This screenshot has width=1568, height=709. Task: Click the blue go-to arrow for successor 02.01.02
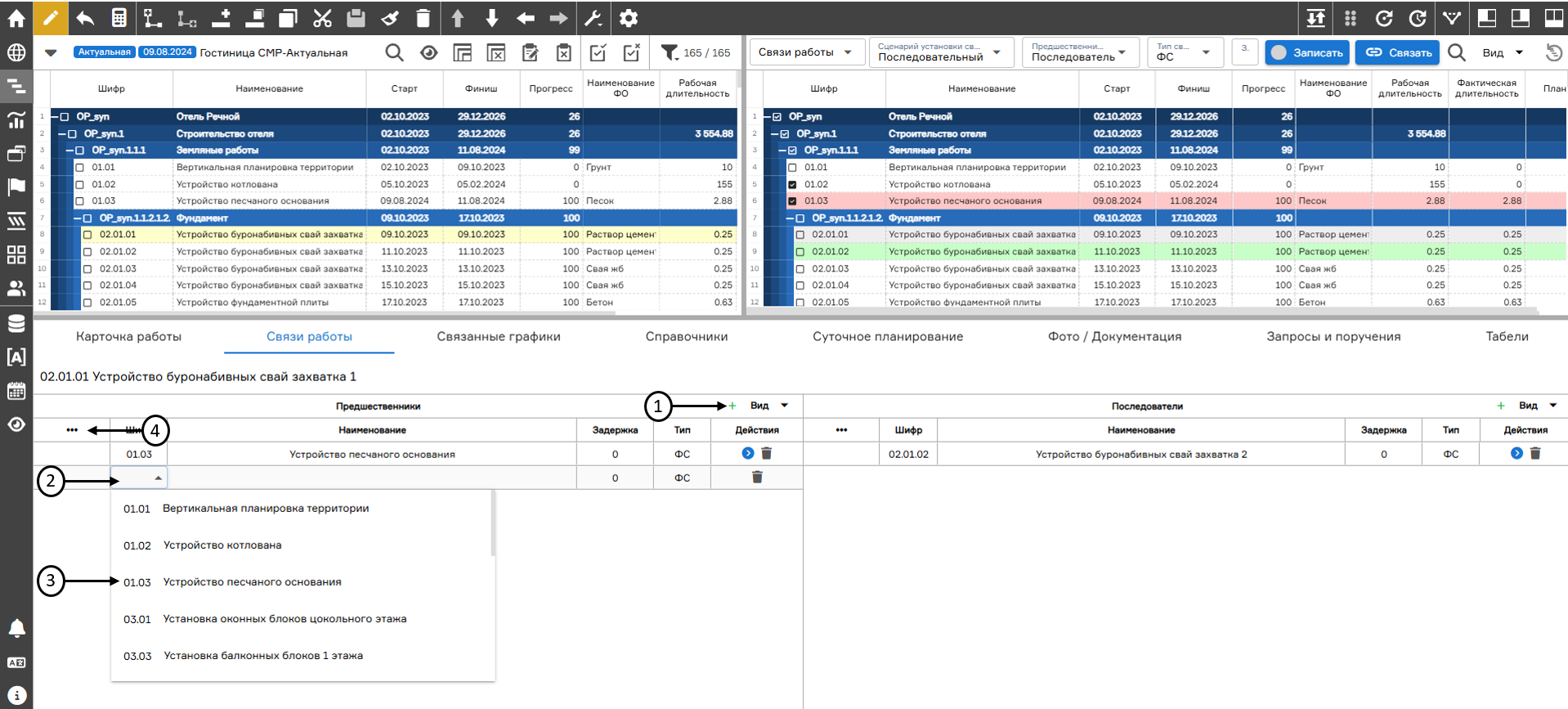[1516, 453]
